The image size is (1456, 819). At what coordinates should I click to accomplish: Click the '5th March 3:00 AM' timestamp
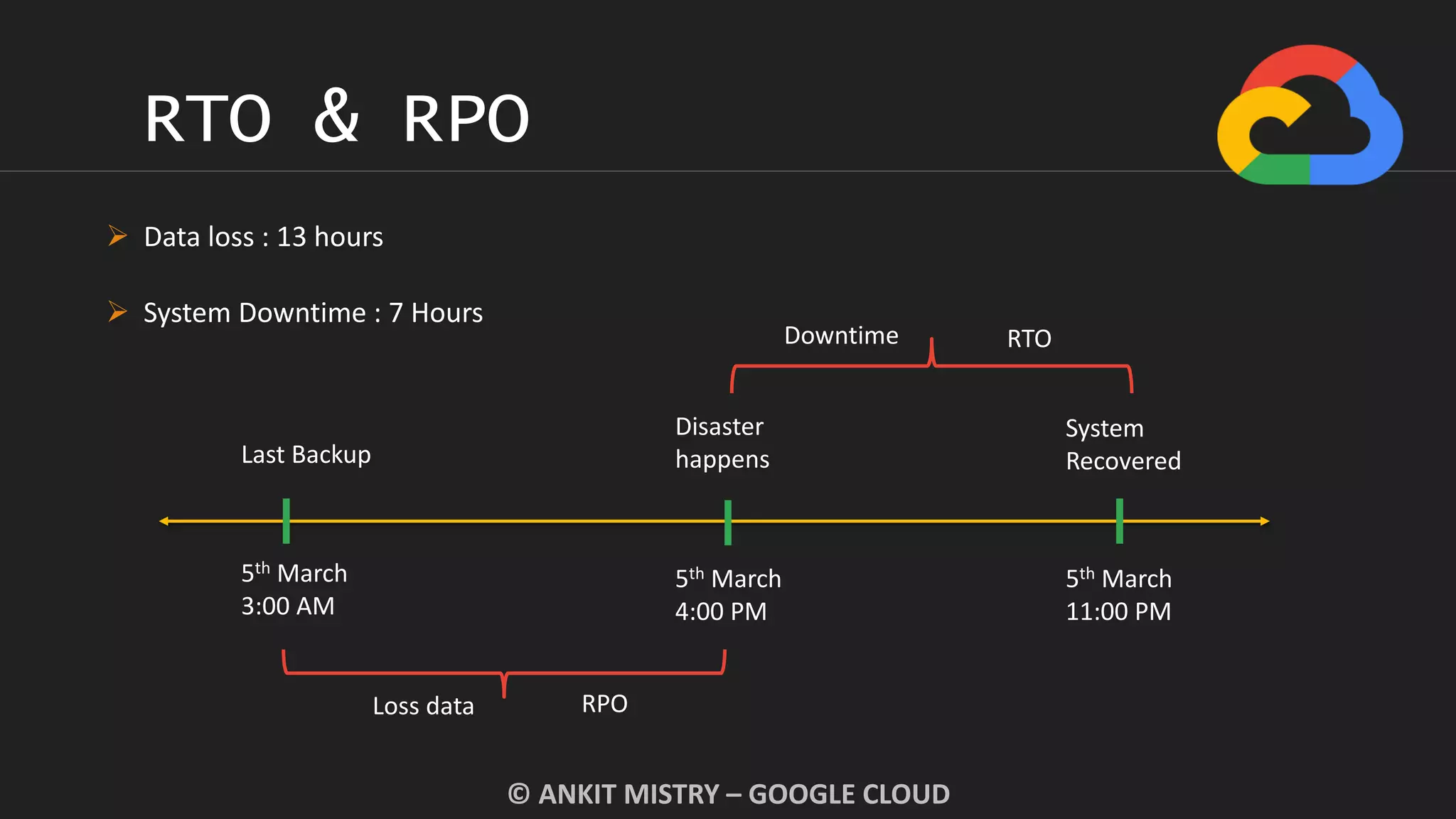coord(294,589)
